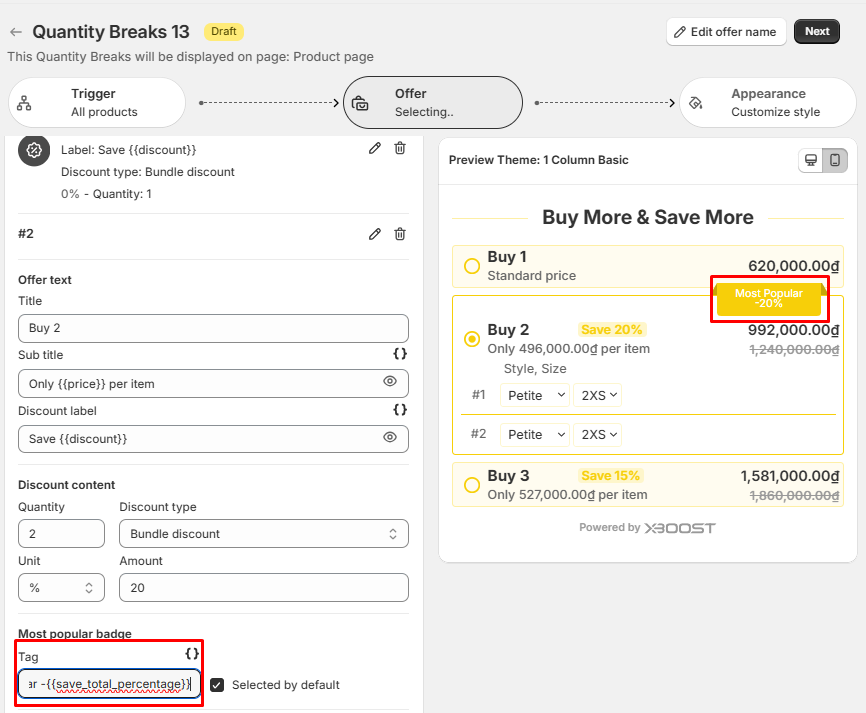Screen dimensions: 866x713
Task: Insert variable using braces icon above Sub title
Action: tap(400, 355)
